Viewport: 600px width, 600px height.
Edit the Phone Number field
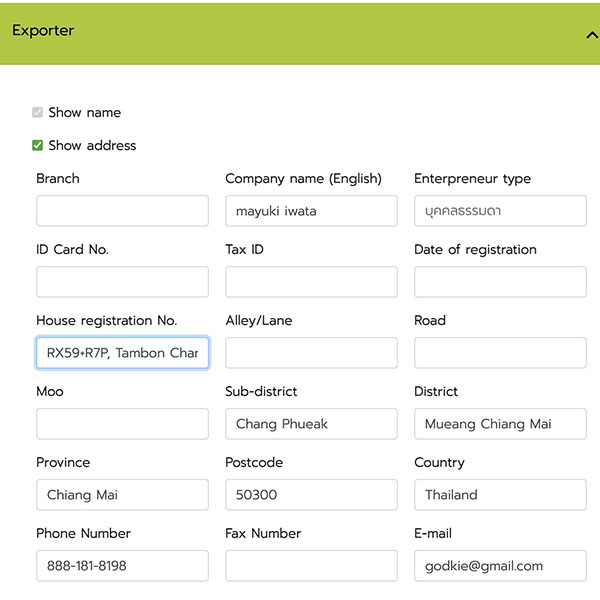click(122, 566)
